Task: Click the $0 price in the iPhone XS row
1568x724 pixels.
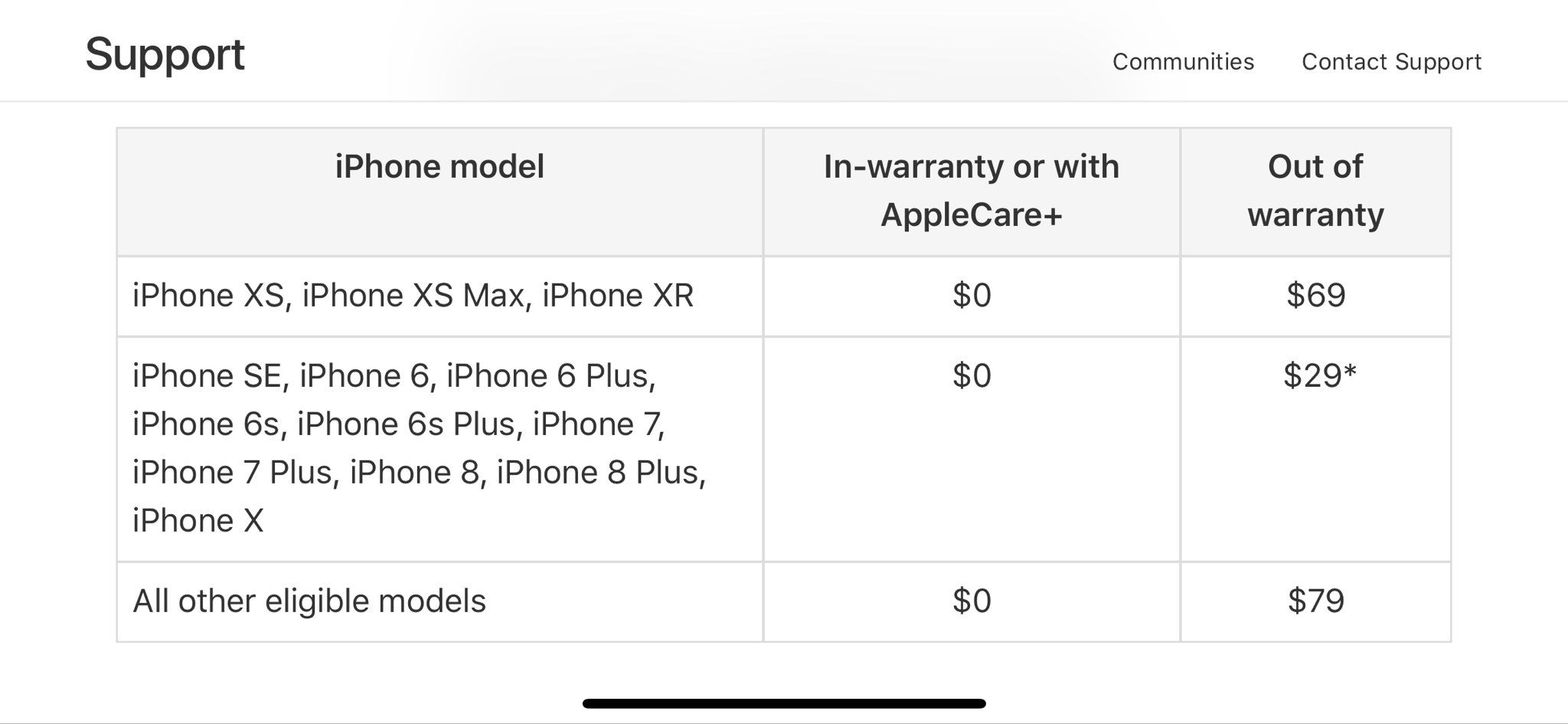Action: tap(971, 296)
